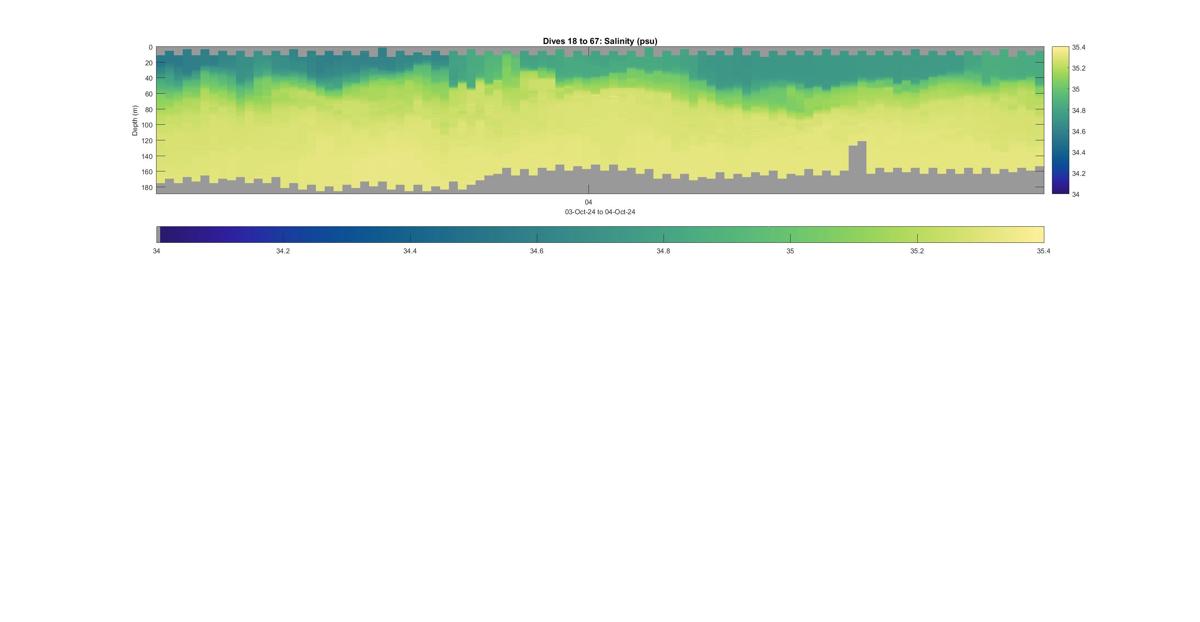Click the depth axis tick '80'
The height and width of the screenshot is (622, 1200).
(148, 109)
